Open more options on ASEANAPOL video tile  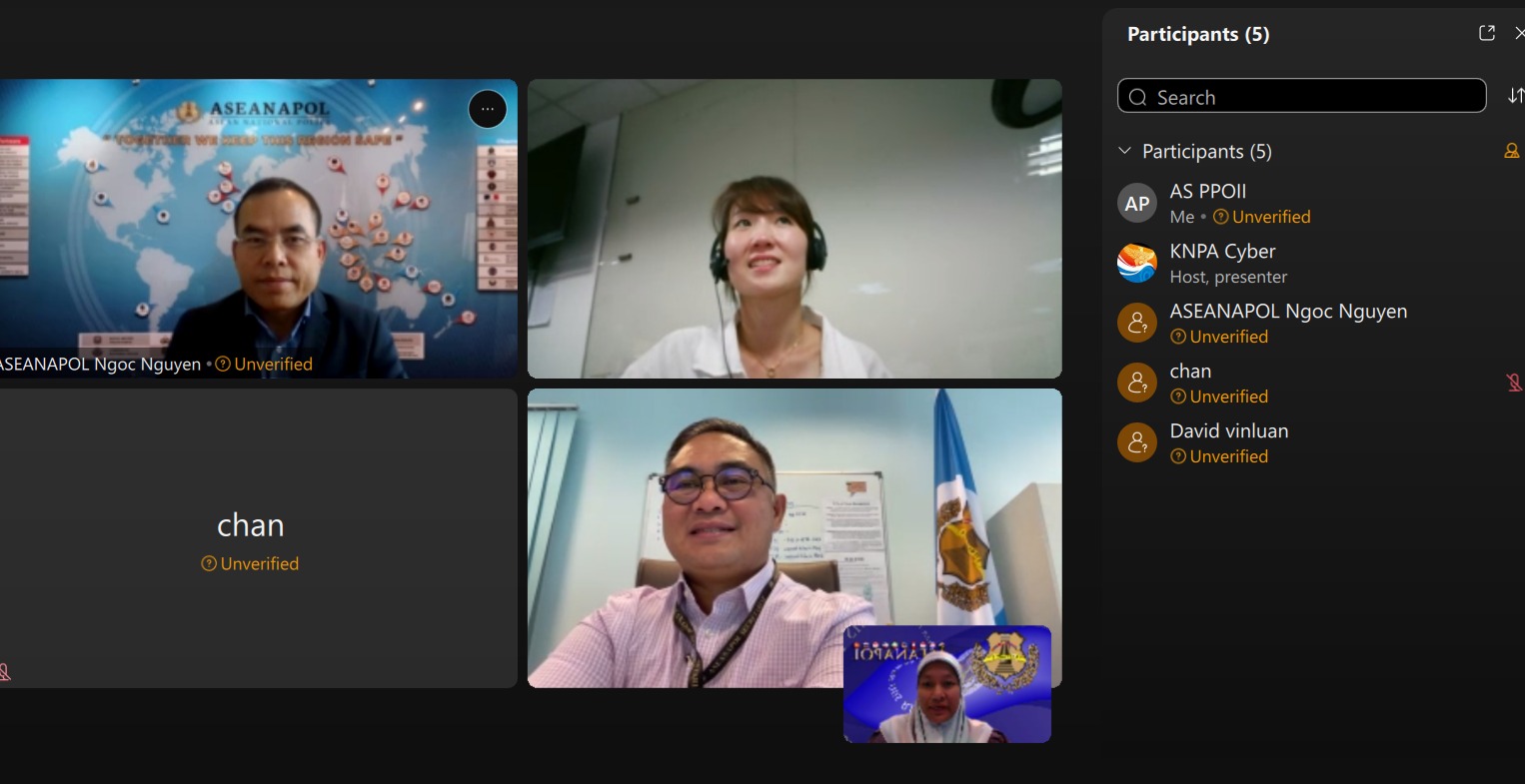coord(488,109)
